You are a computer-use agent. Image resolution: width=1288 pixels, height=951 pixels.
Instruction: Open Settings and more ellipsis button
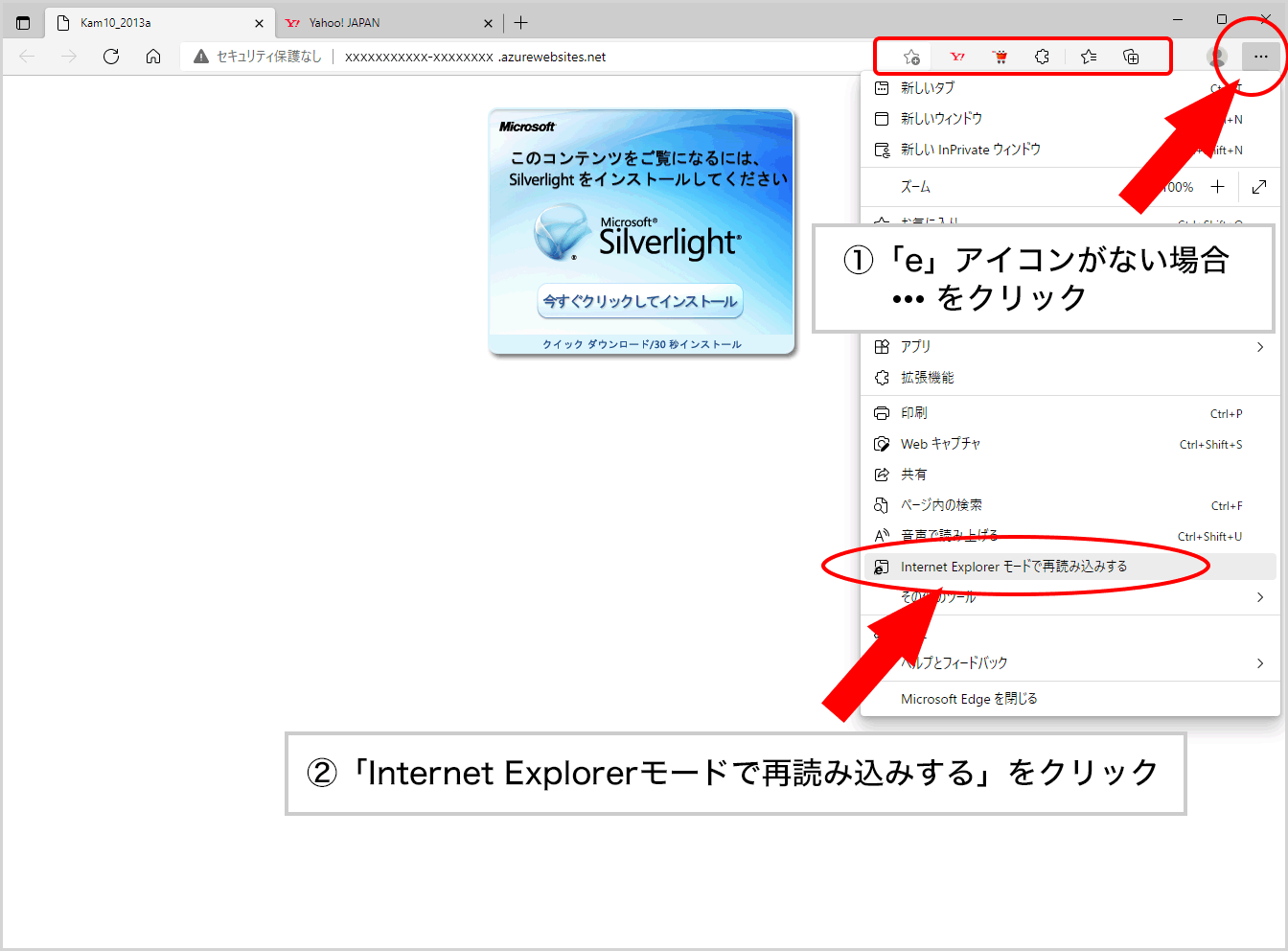coord(1260,57)
